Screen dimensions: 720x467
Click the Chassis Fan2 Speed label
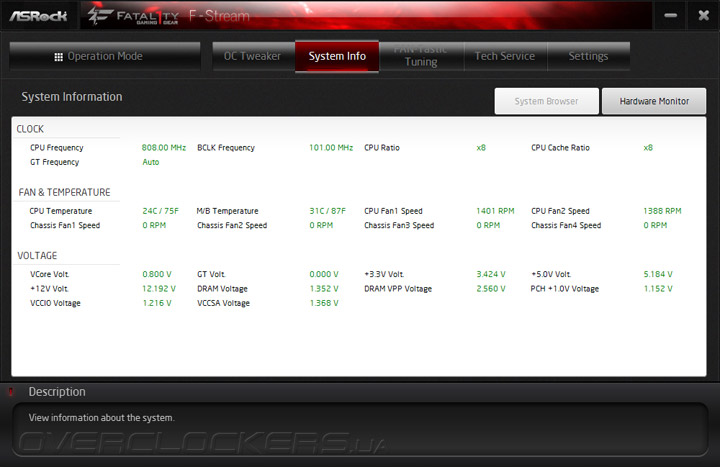232,225
